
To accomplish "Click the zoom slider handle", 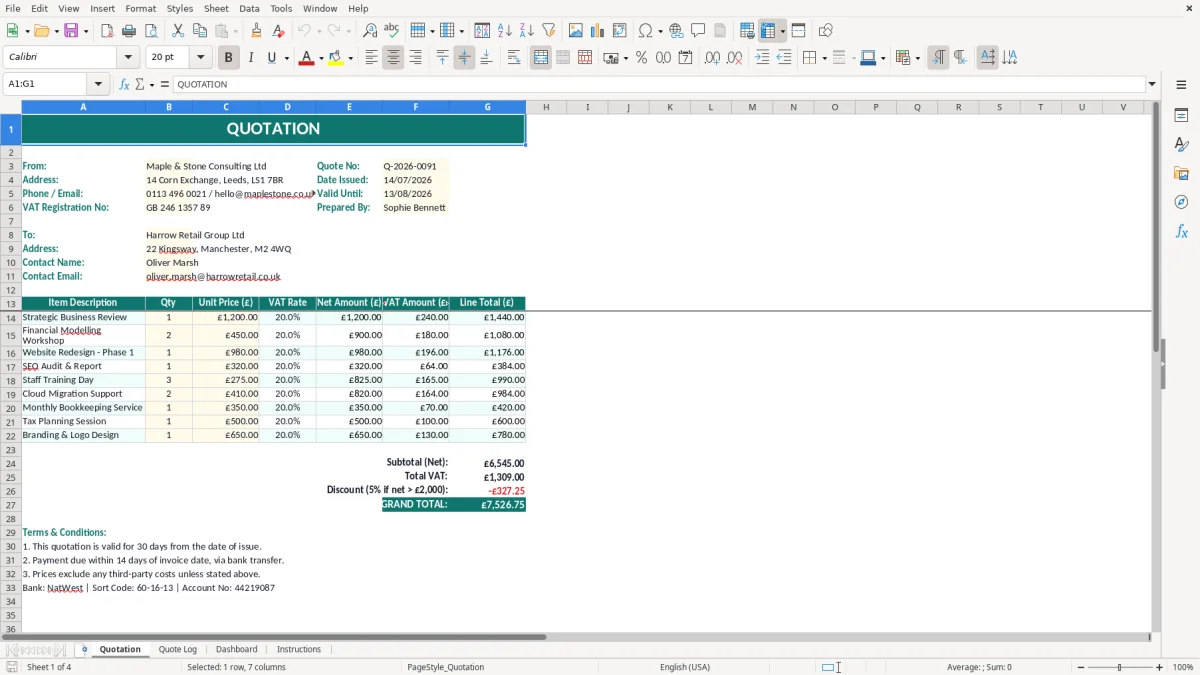I will point(1120,667).
